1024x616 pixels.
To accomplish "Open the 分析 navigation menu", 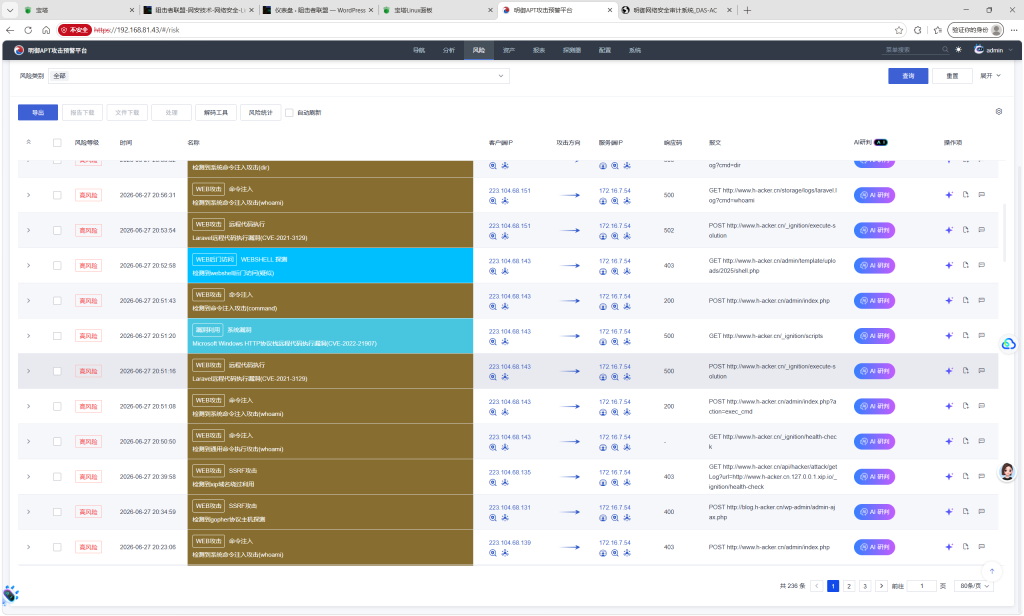I will [449, 50].
